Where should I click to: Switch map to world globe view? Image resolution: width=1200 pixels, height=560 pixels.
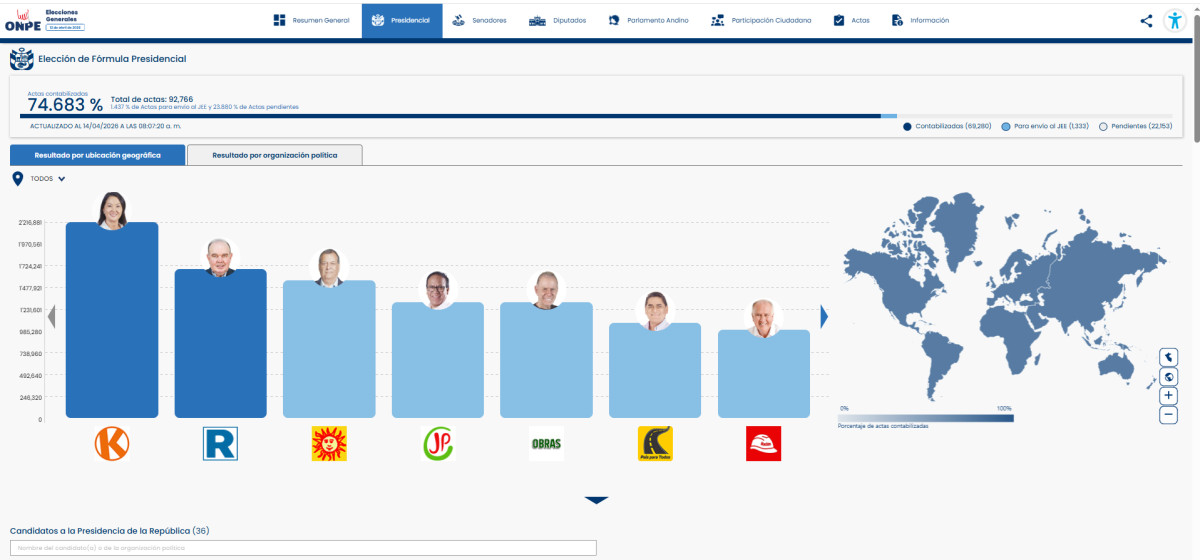click(x=1168, y=377)
